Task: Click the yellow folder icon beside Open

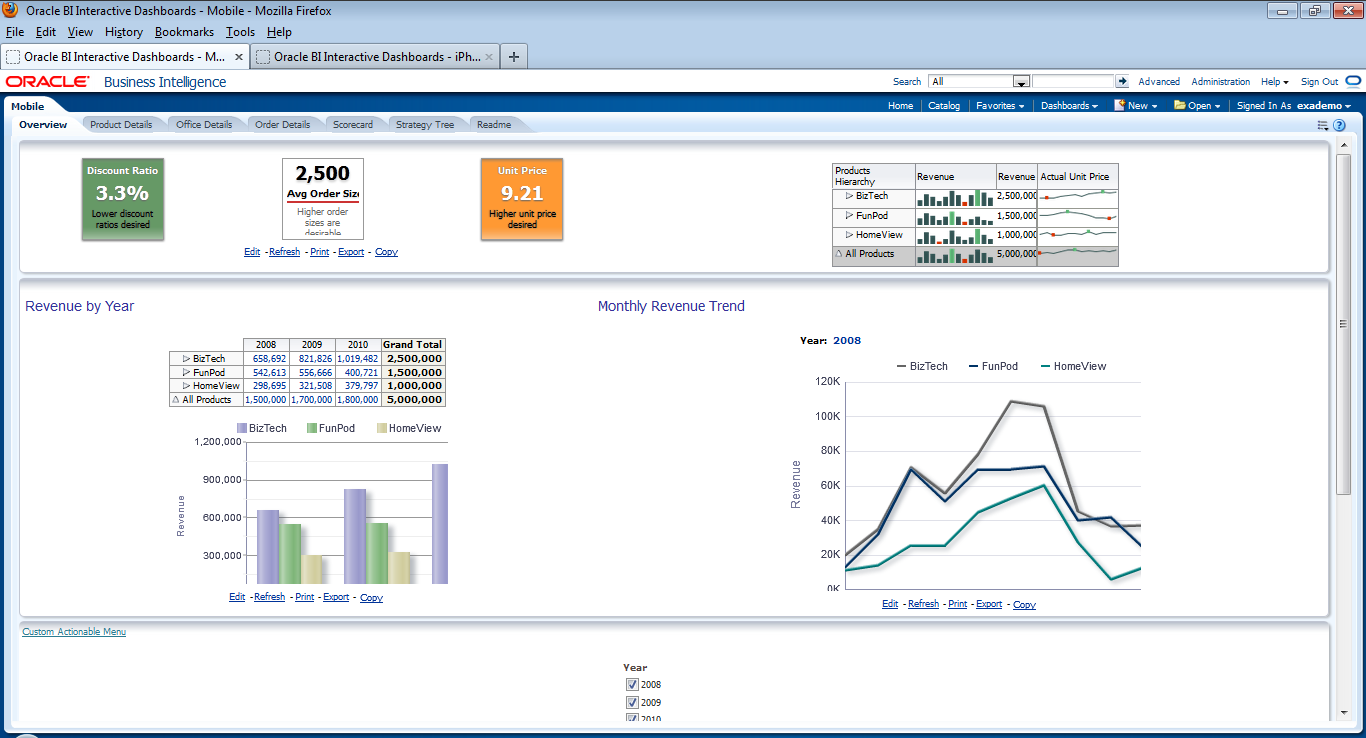Action: (1180, 105)
